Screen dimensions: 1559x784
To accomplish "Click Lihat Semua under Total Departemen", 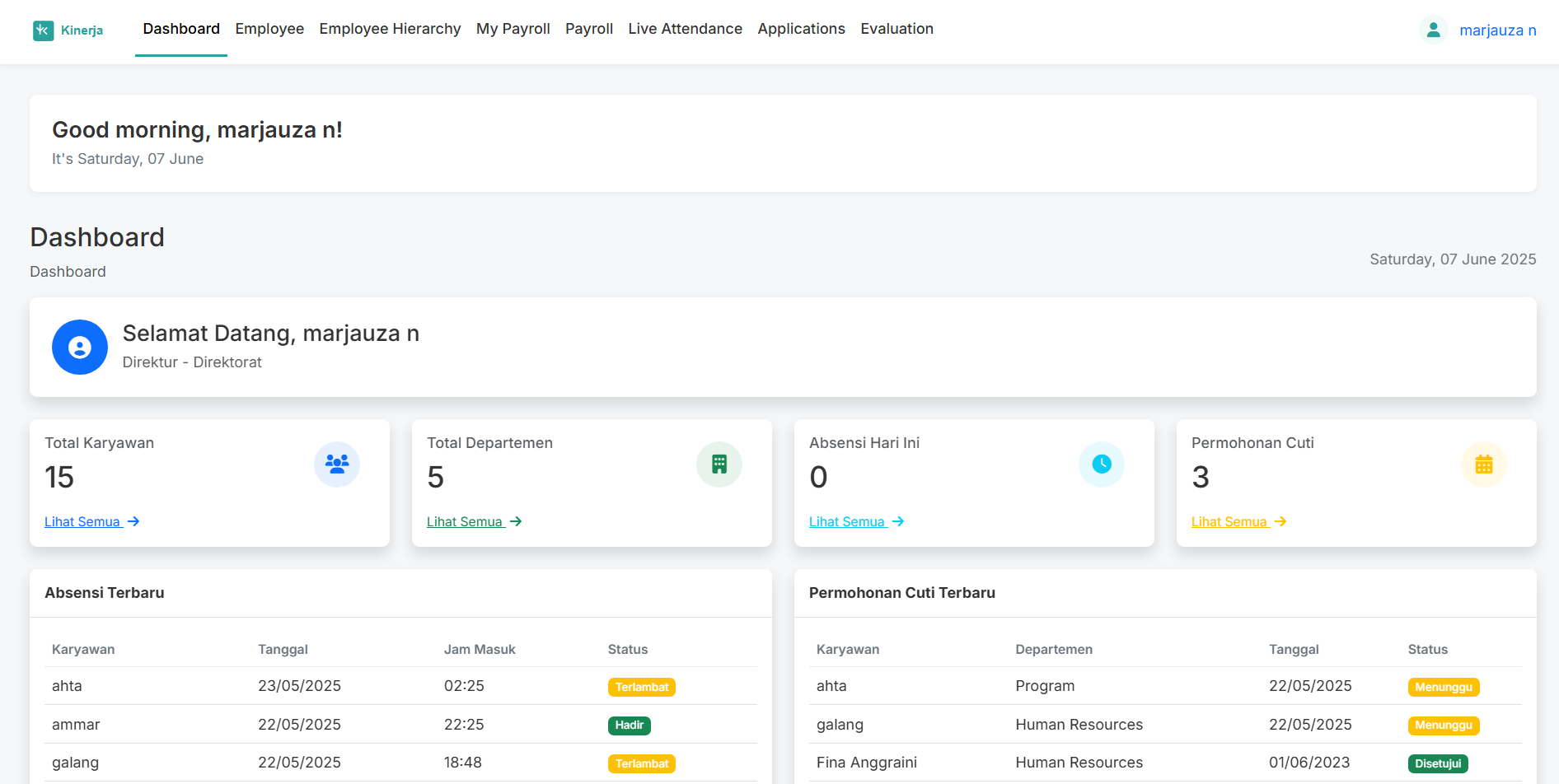I will click(466, 521).
